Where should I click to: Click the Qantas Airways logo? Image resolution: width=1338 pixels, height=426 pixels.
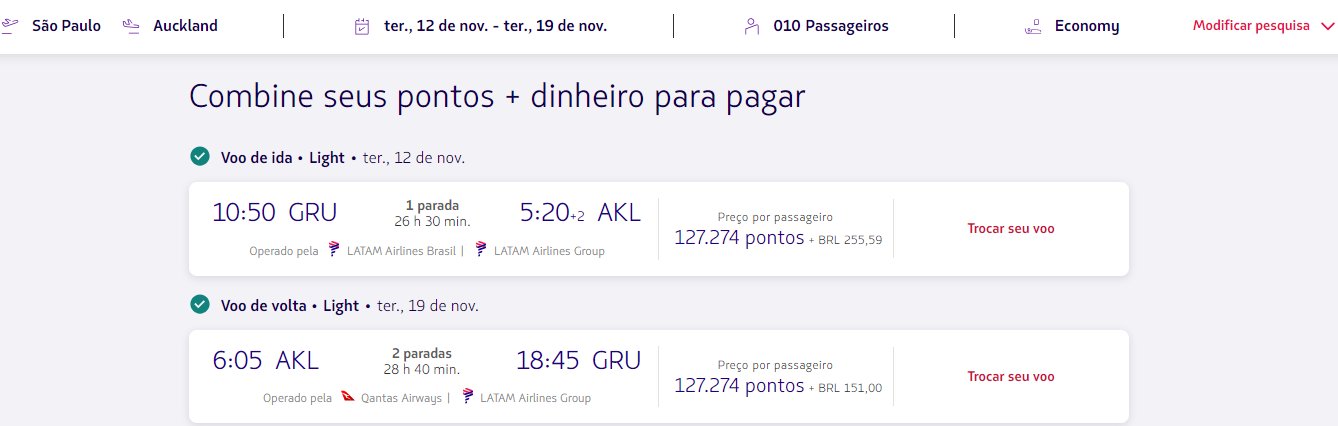tap(348, 397)
